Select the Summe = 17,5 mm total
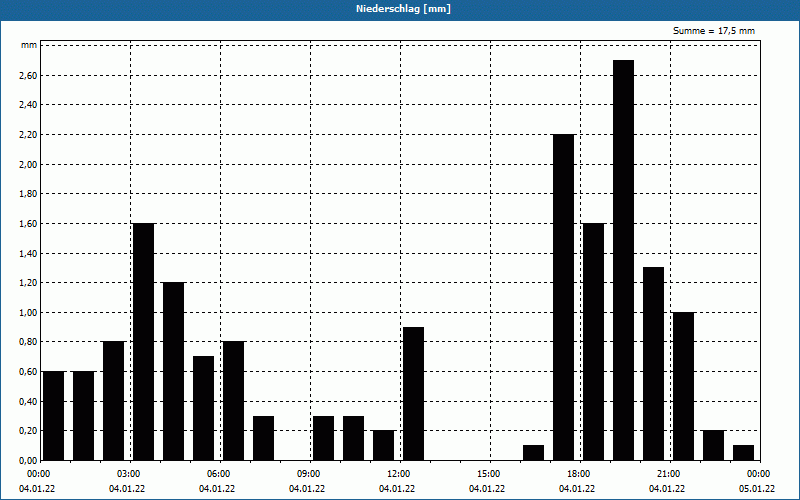 [714, 31]
